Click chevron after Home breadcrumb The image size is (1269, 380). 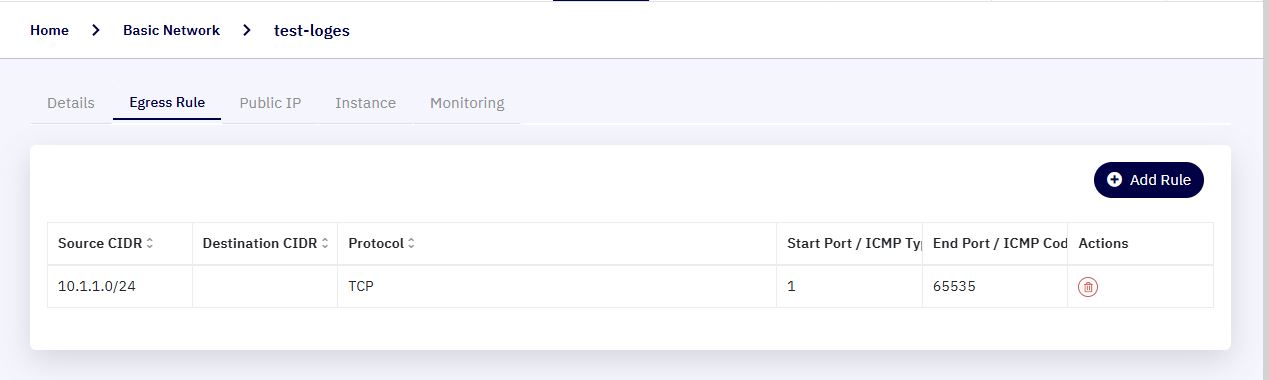(96, 30)
